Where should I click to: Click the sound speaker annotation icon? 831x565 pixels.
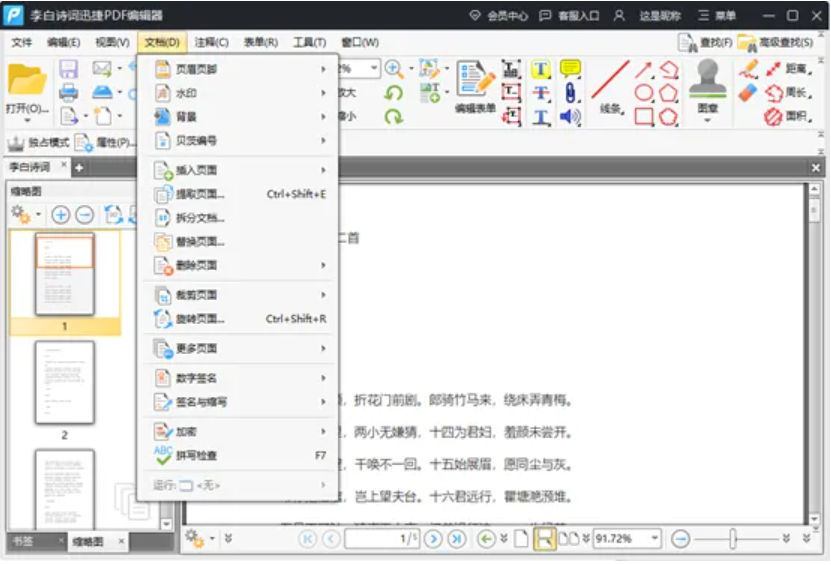click(570, 117)
